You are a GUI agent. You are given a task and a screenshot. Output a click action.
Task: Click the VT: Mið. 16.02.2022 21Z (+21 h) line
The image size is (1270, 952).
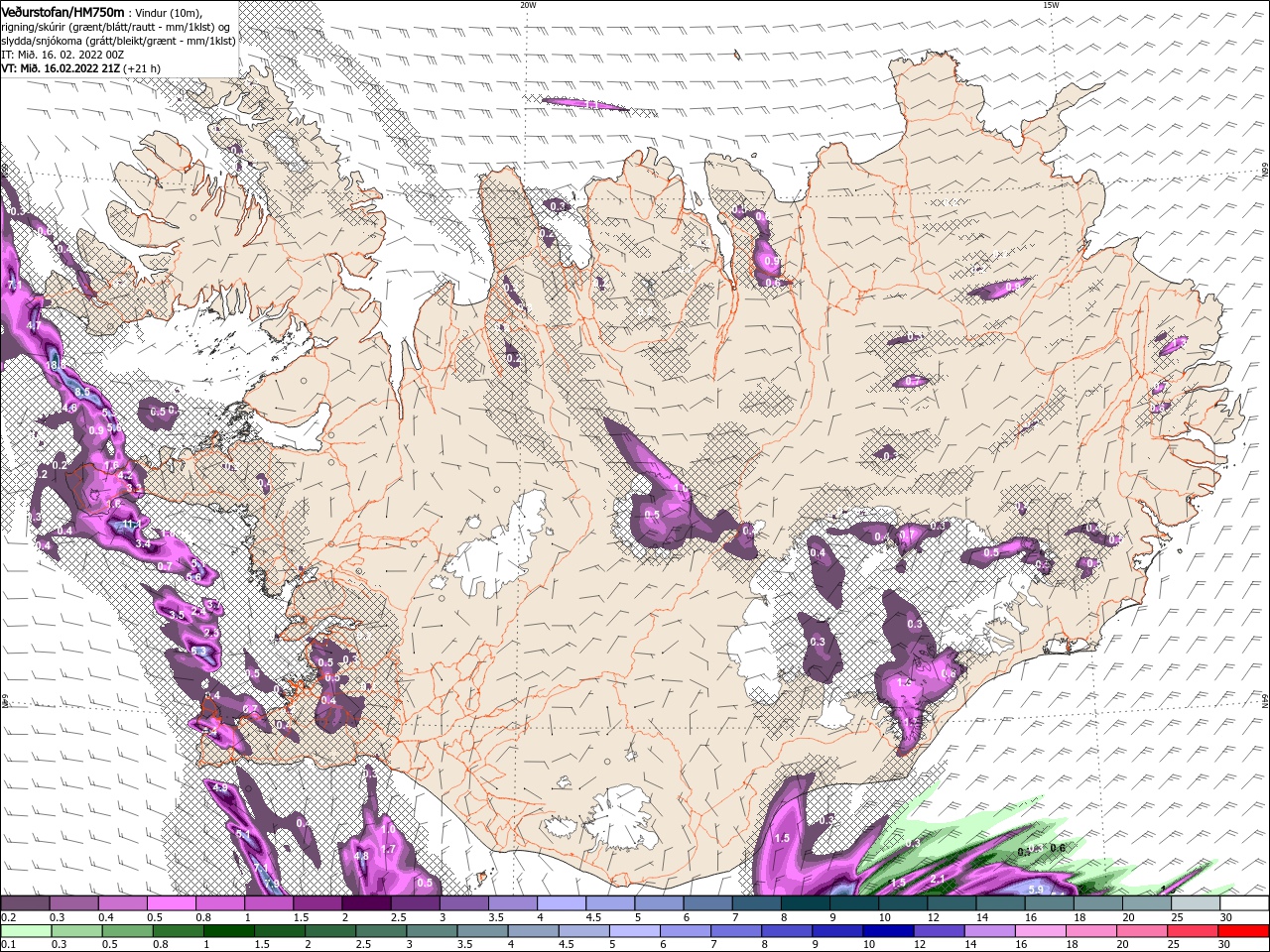(x=81, y=67)
